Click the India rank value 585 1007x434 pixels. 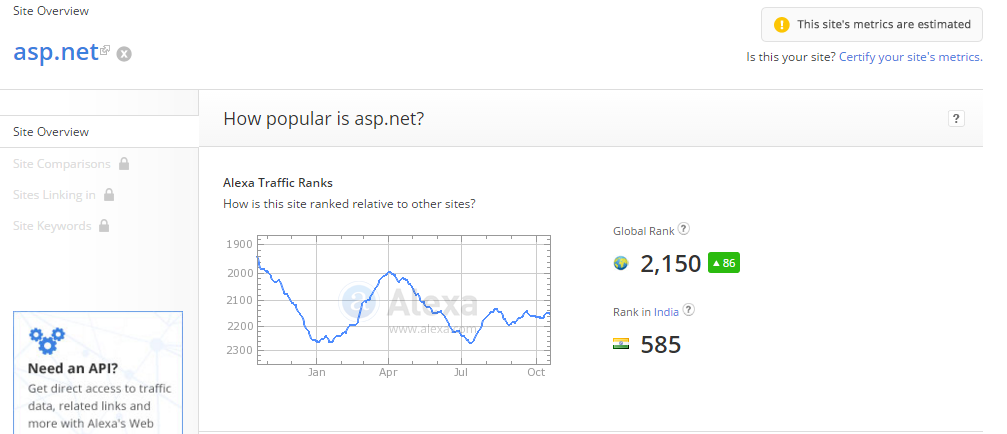(661, 345)
